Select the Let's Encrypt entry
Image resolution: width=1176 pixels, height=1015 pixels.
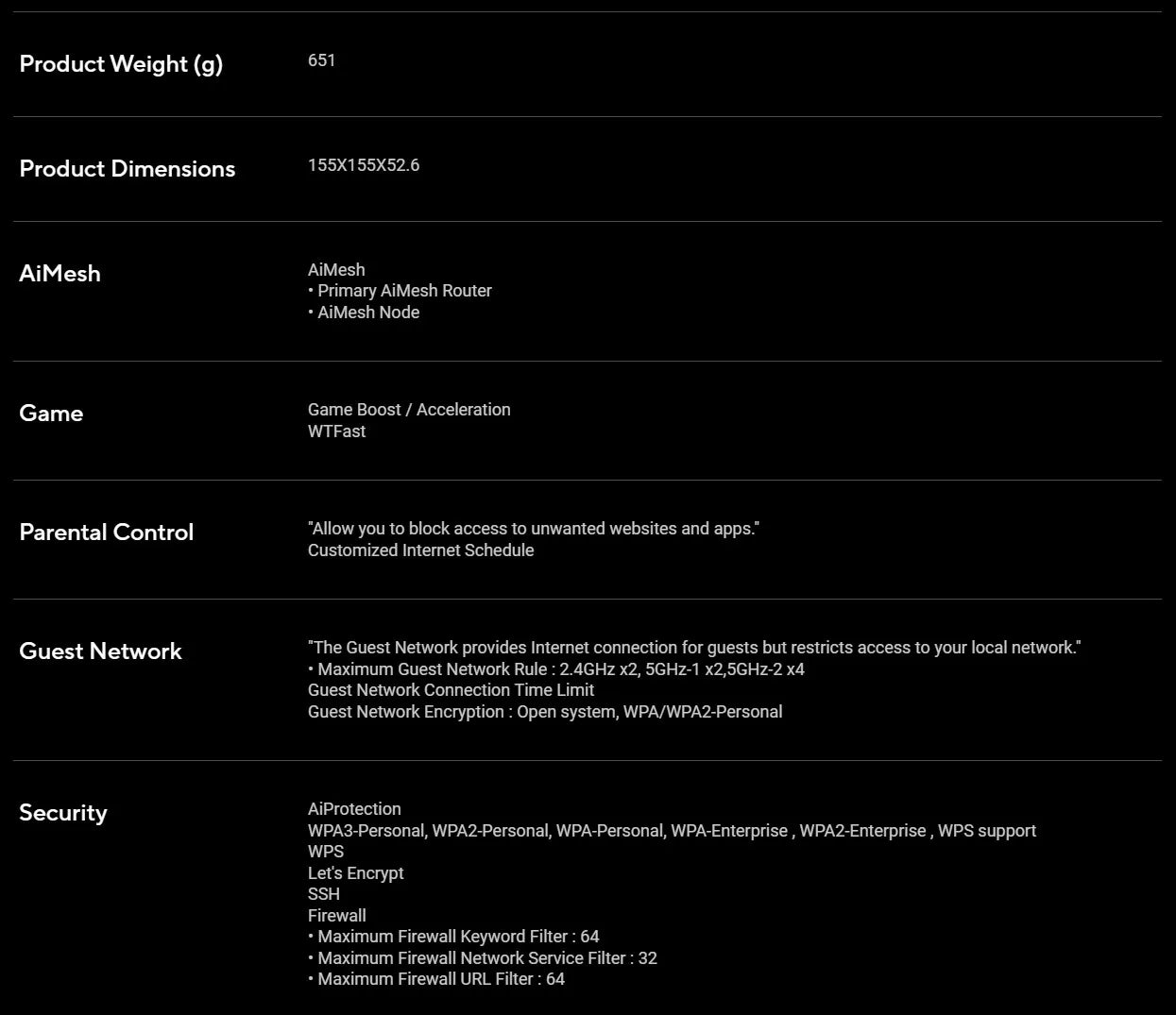click(x=355, y=873)
